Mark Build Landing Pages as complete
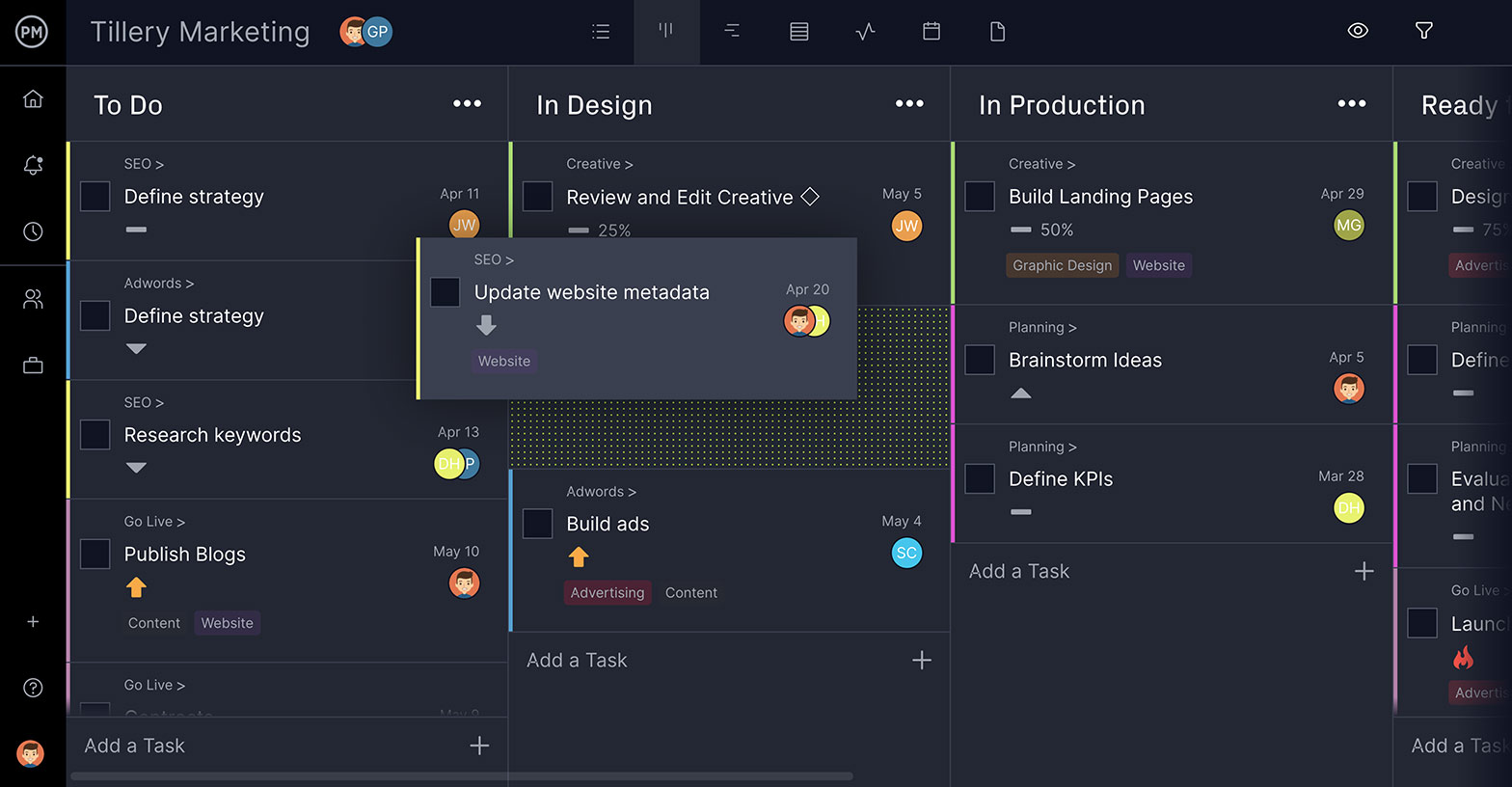The width and height of the screenshot is (1512, 787). point(980,197)
